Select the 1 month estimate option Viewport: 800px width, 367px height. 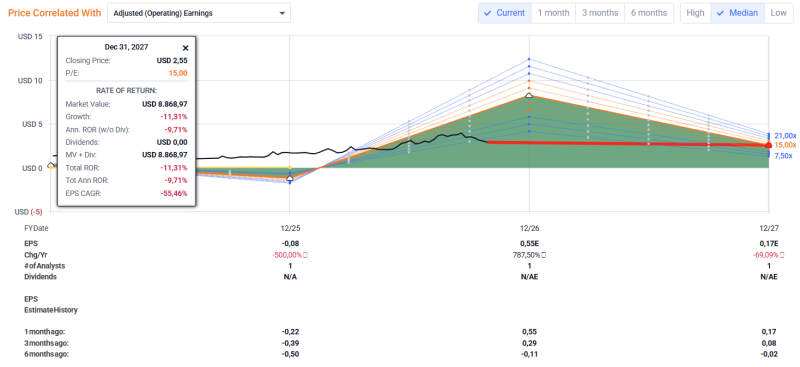pos(553,13)
